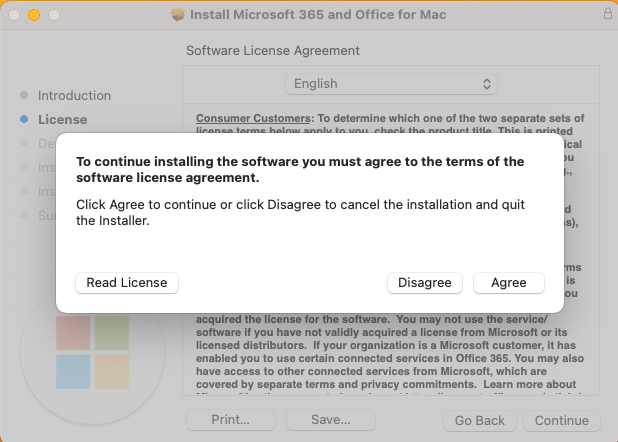
Task: Click the Go Back button
Action: pos(480,420)
